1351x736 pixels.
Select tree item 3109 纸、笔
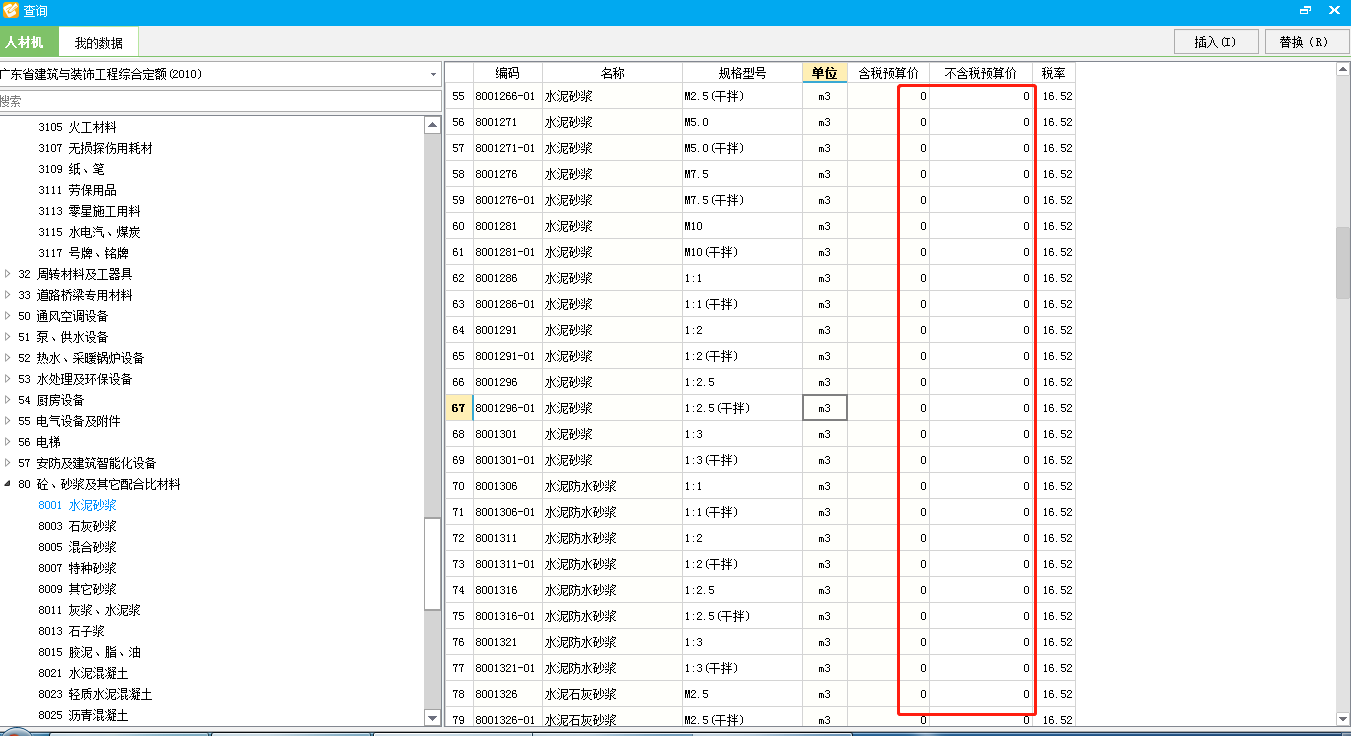click(x=71, y=169)
